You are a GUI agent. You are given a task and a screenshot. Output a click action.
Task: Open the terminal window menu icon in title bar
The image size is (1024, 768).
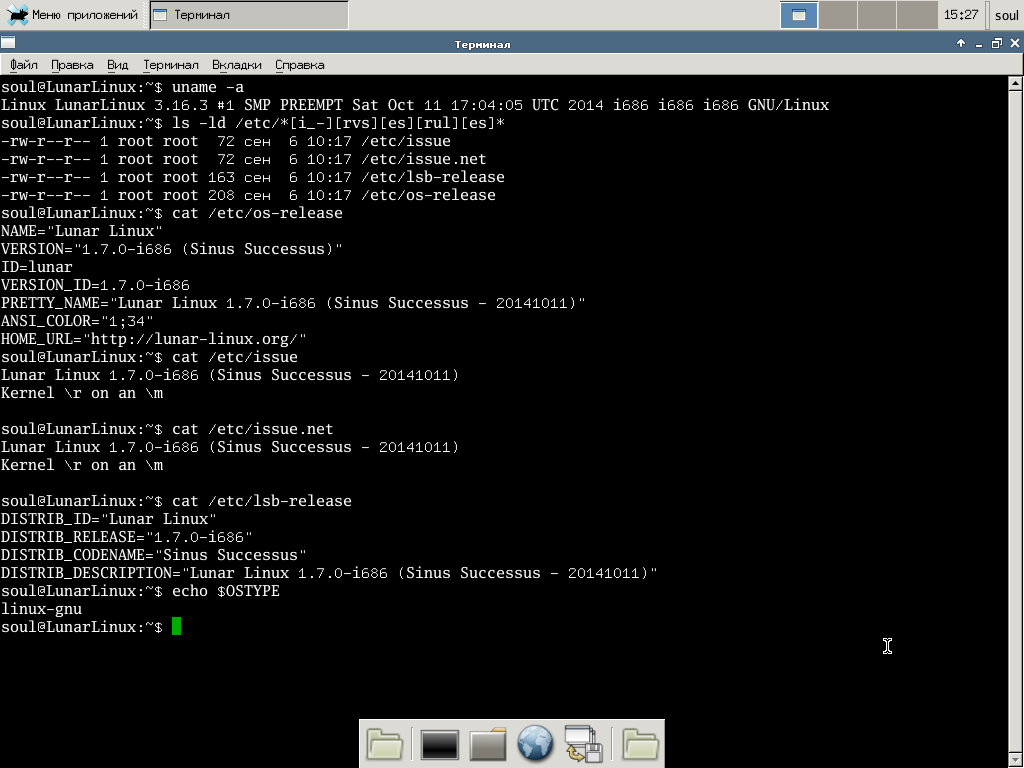point(8,43)
